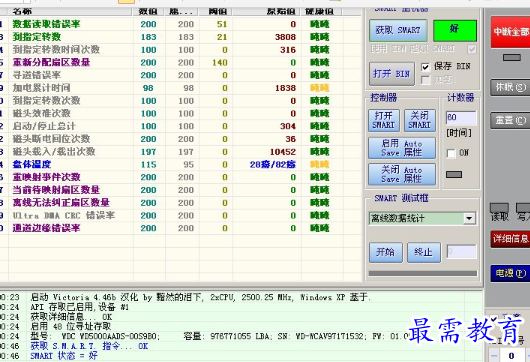
Task: Click the 获取 SMART button
Action: point(398,30)
